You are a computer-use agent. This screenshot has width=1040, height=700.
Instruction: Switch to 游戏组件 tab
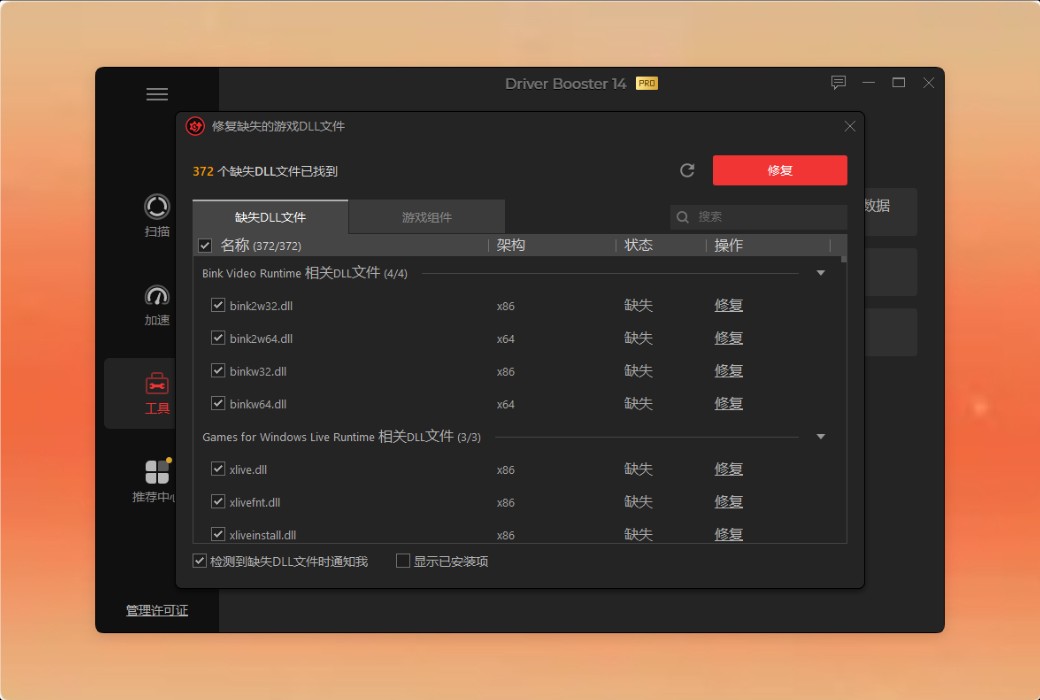point(427,217)
